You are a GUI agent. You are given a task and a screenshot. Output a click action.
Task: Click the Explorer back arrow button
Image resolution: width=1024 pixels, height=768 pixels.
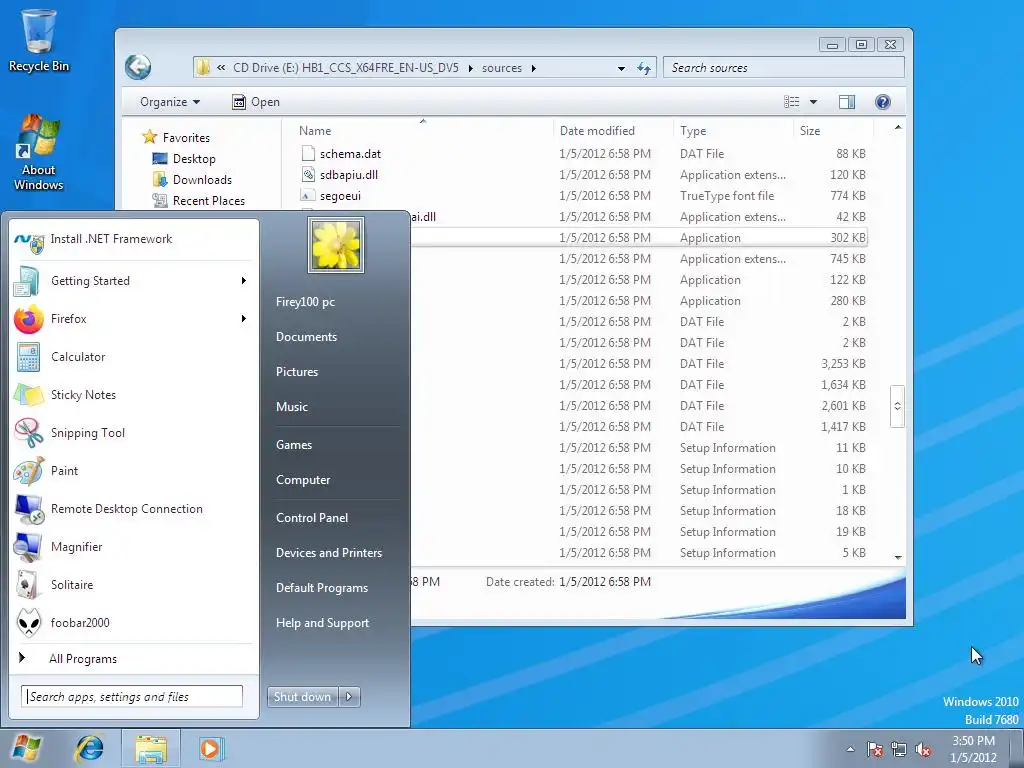tap(138, 67)
